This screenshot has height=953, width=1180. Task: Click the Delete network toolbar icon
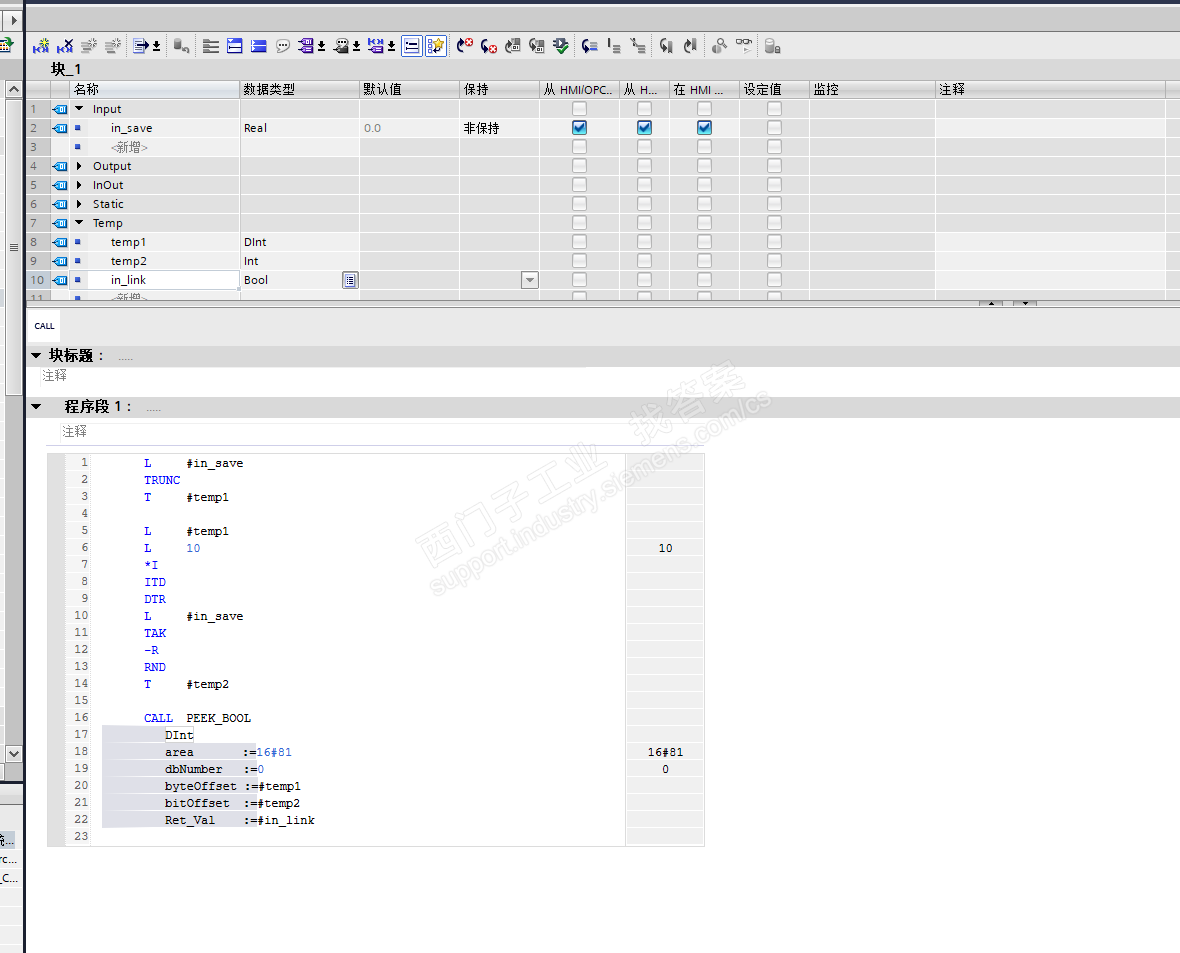[x=65, y=47]
